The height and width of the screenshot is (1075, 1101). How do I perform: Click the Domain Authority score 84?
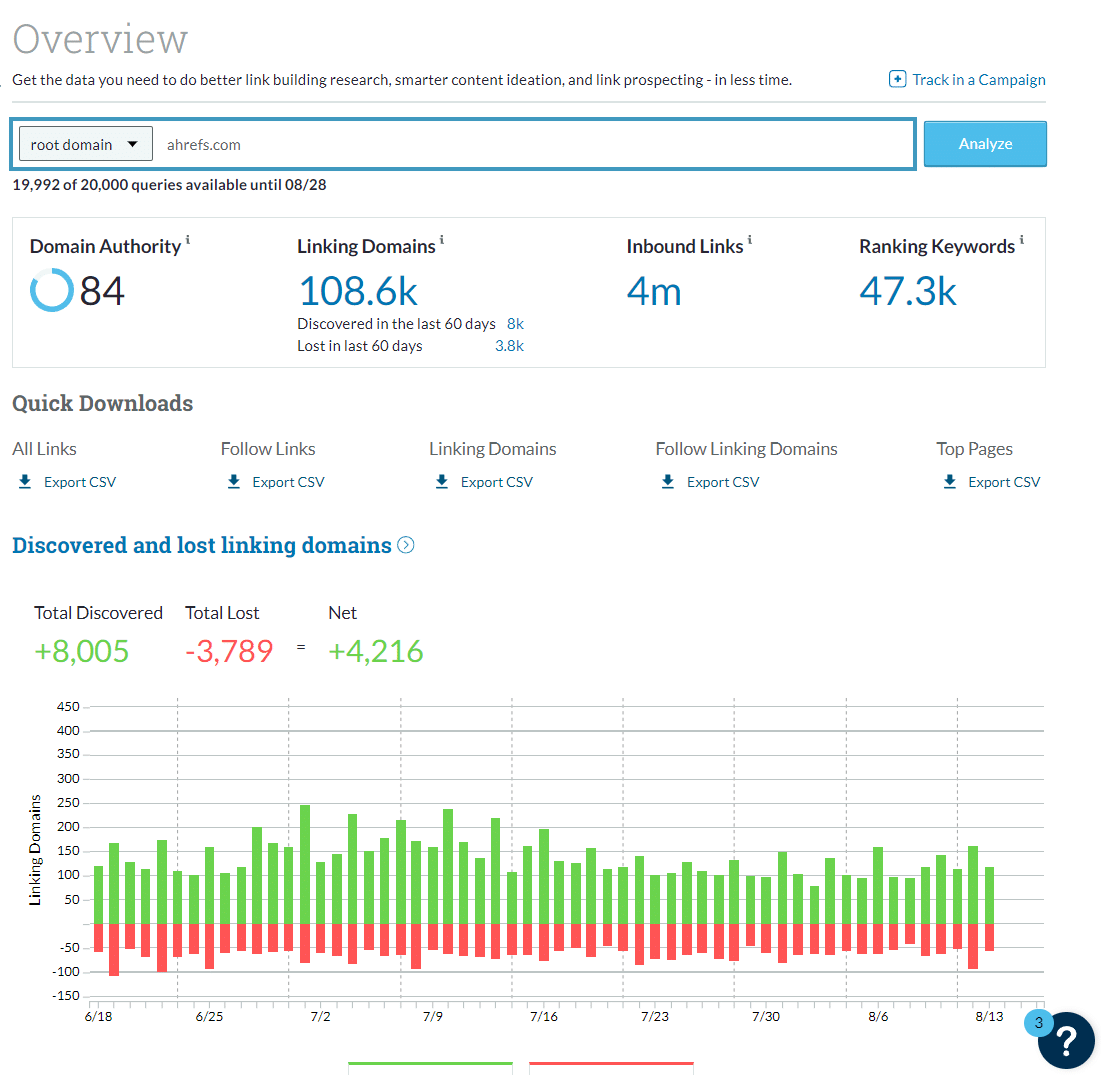(x=102, y=291)
